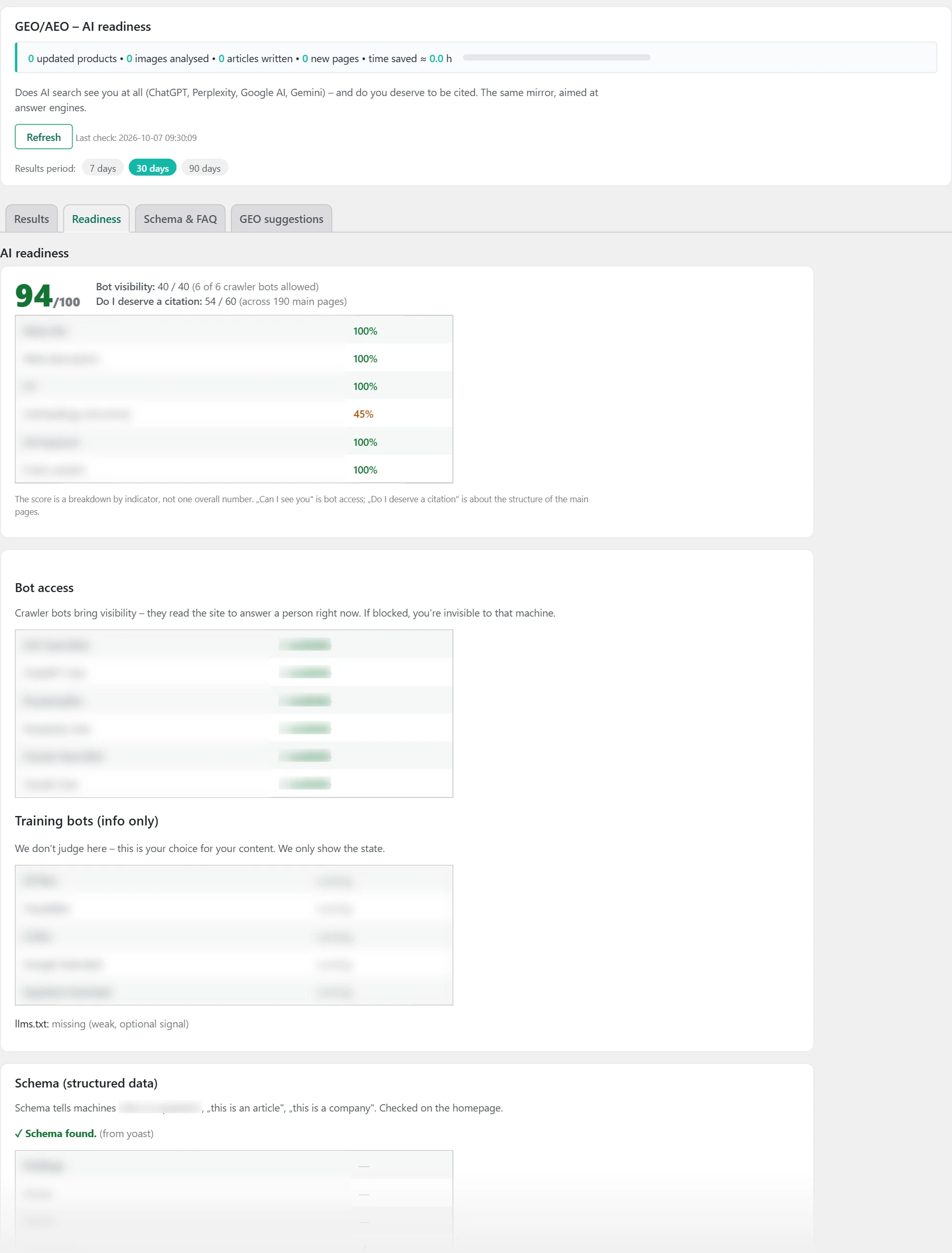Click '0 articles written' stat

coord(256,58)
